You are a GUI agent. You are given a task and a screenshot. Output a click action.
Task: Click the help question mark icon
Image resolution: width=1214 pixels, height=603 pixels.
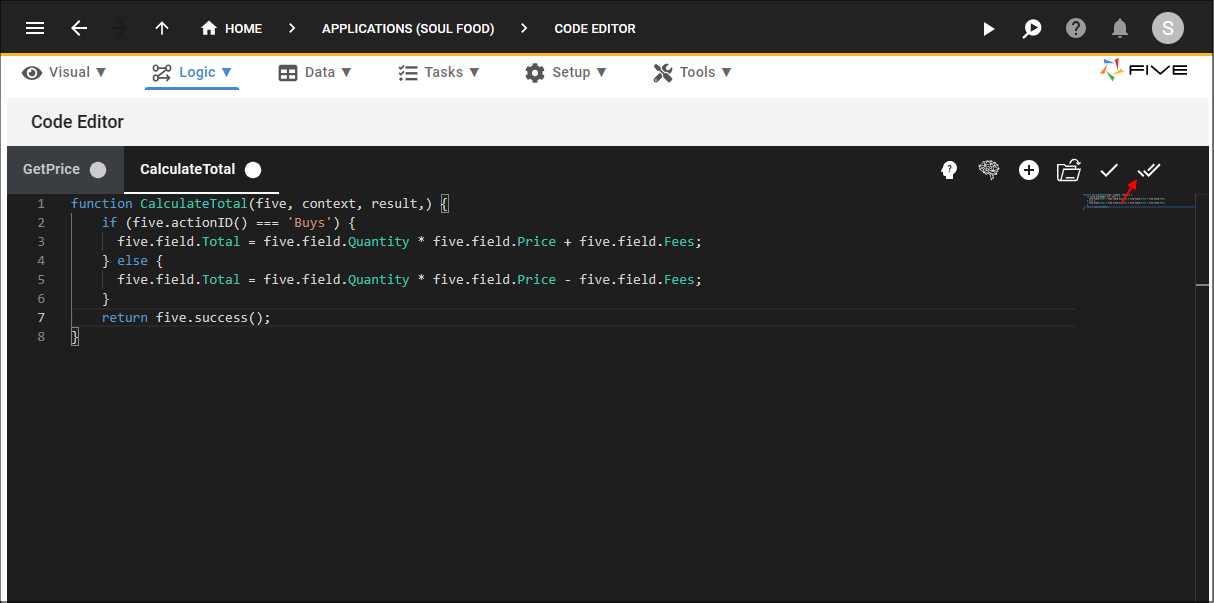1076,28
